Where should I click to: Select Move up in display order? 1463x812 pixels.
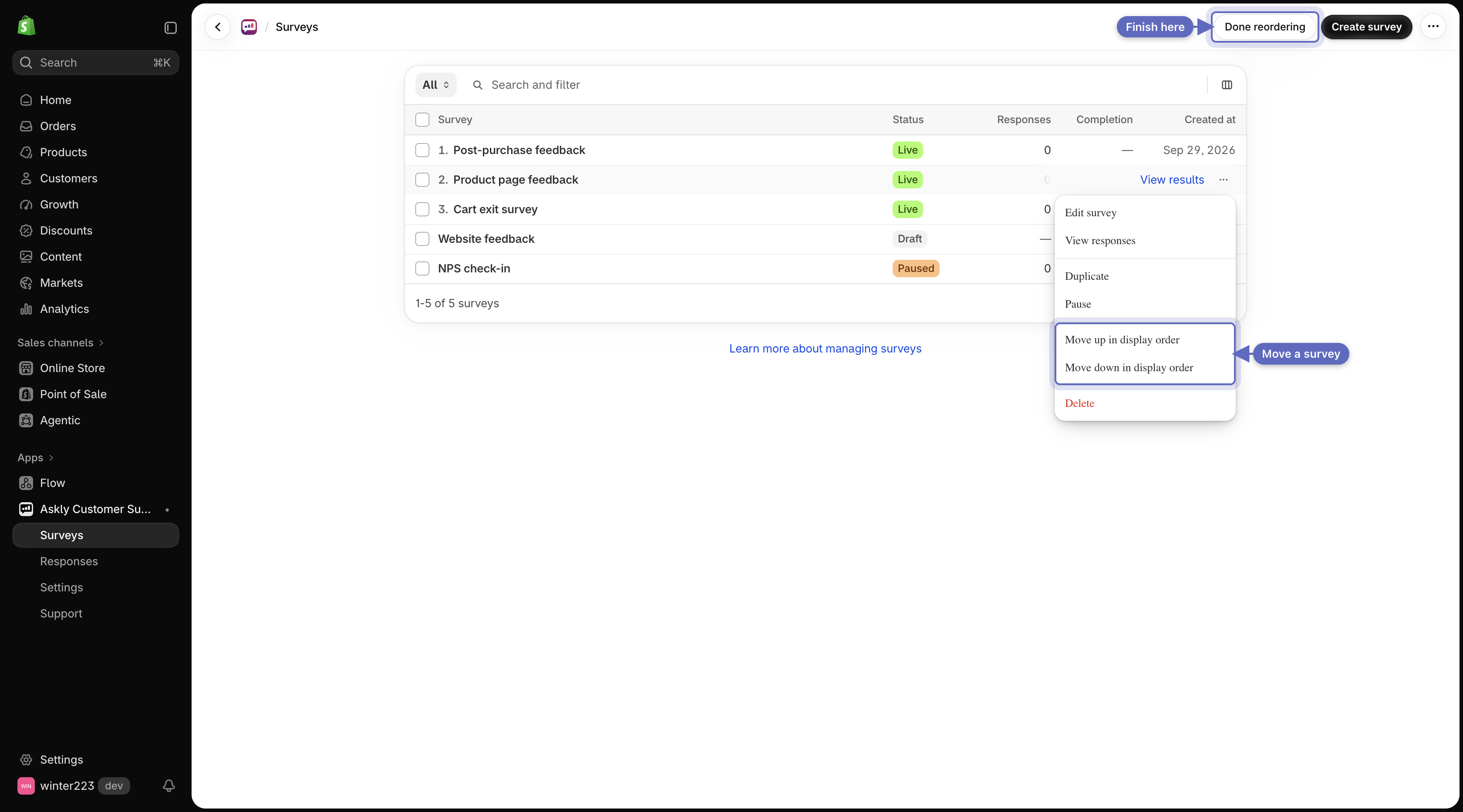(x=1144, y=339)
